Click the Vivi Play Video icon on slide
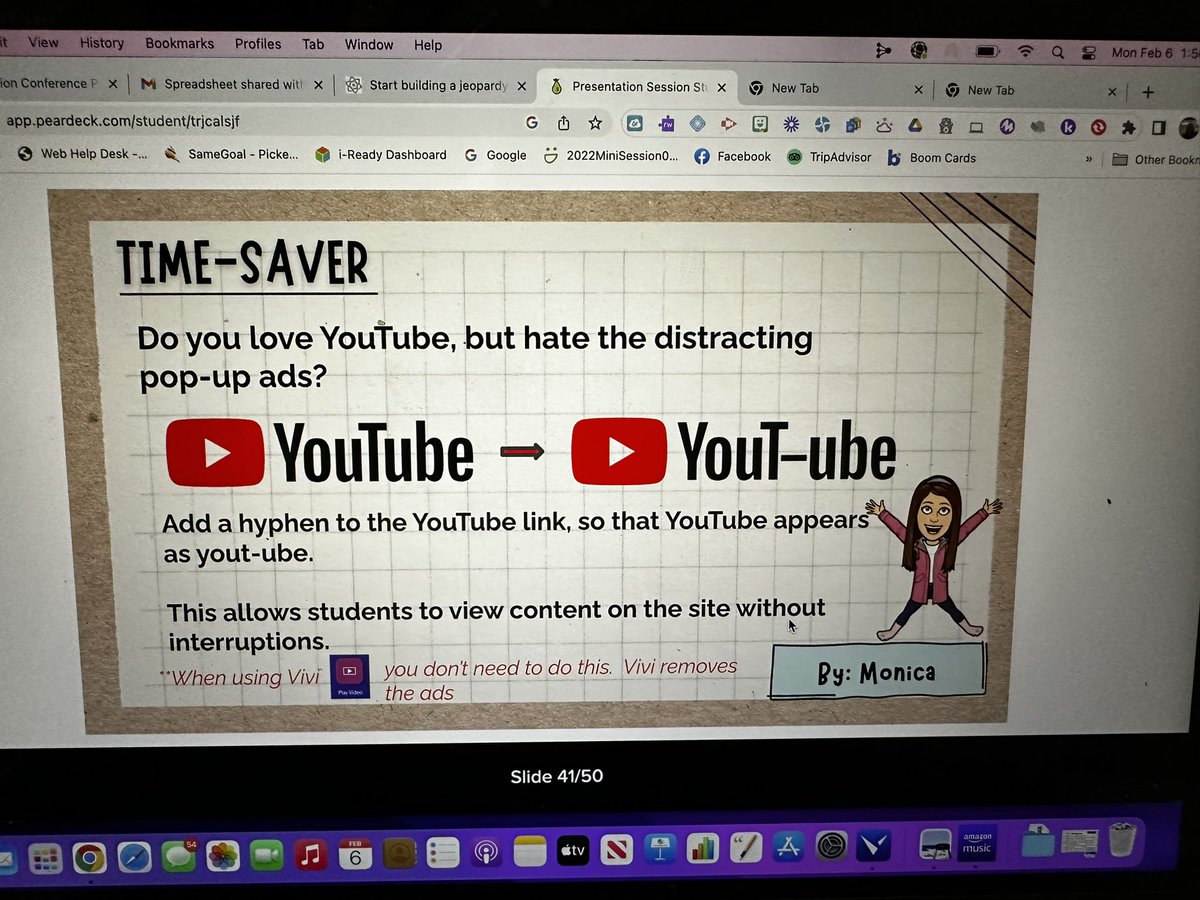 (x=350, y=676)
